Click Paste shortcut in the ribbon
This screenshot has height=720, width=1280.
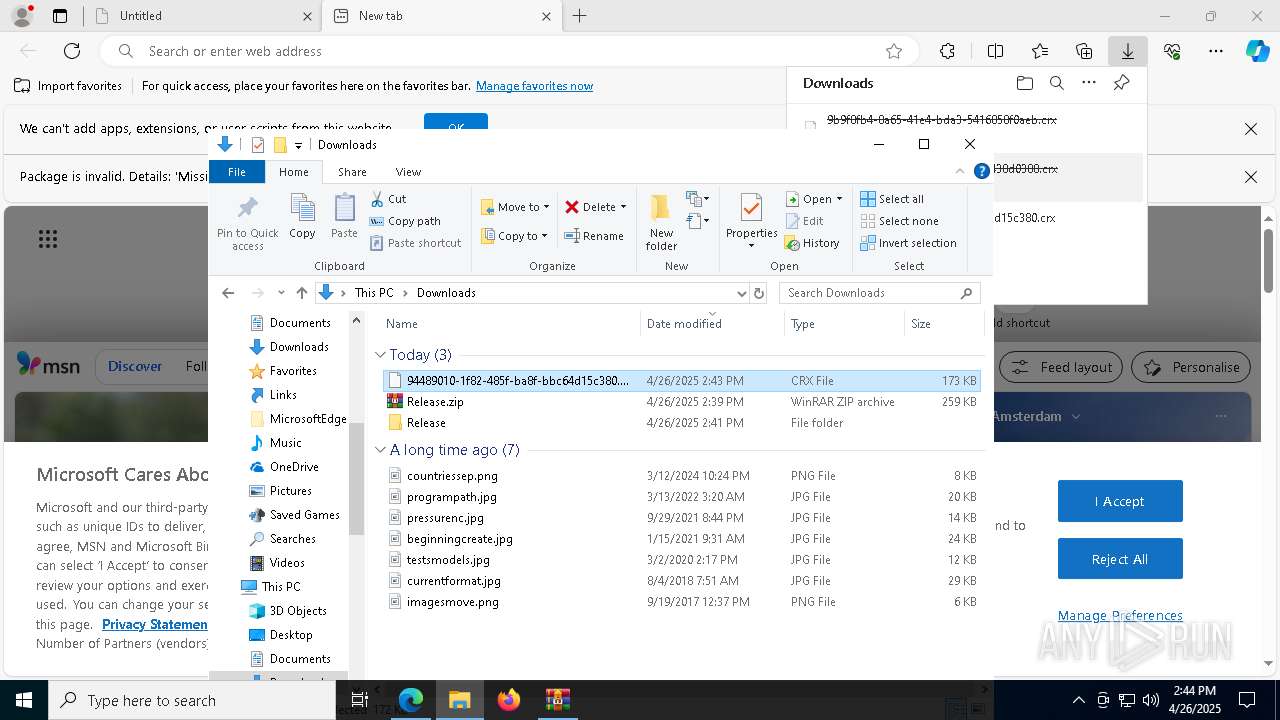415,243
